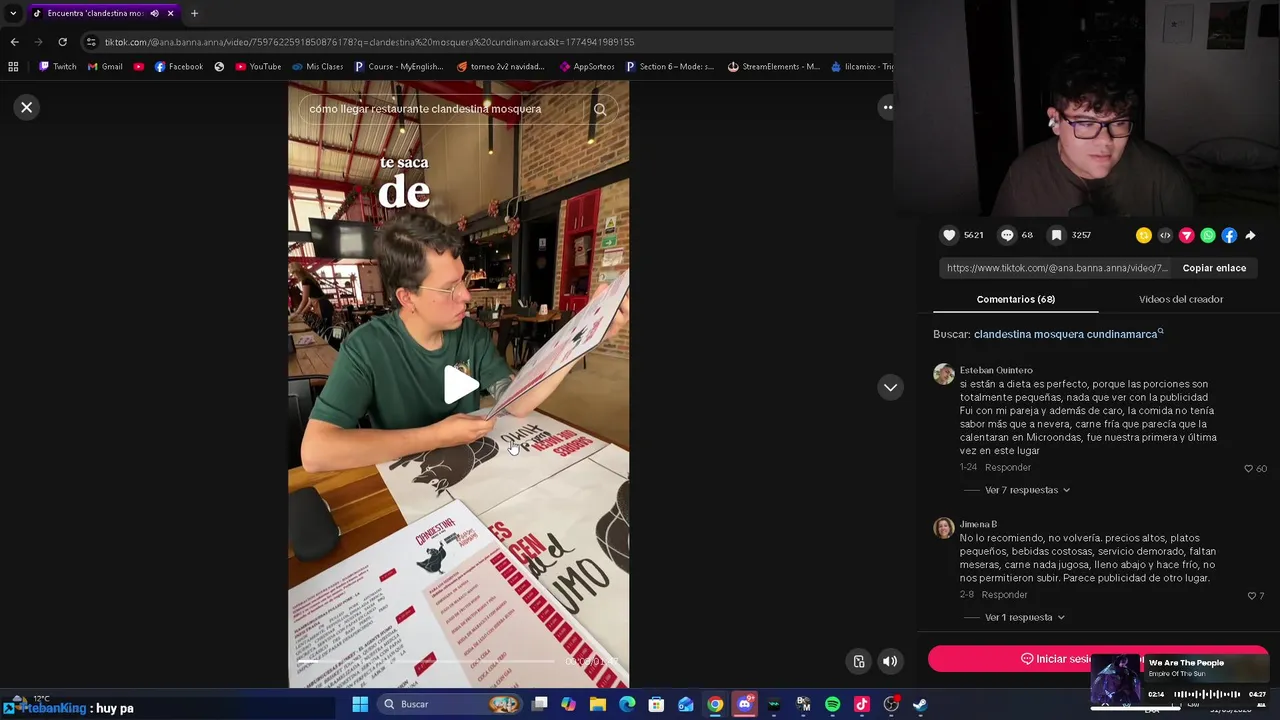Seek on the video progress bar
The width and height of the screenshot is (1280, 720).
point(428,661)
